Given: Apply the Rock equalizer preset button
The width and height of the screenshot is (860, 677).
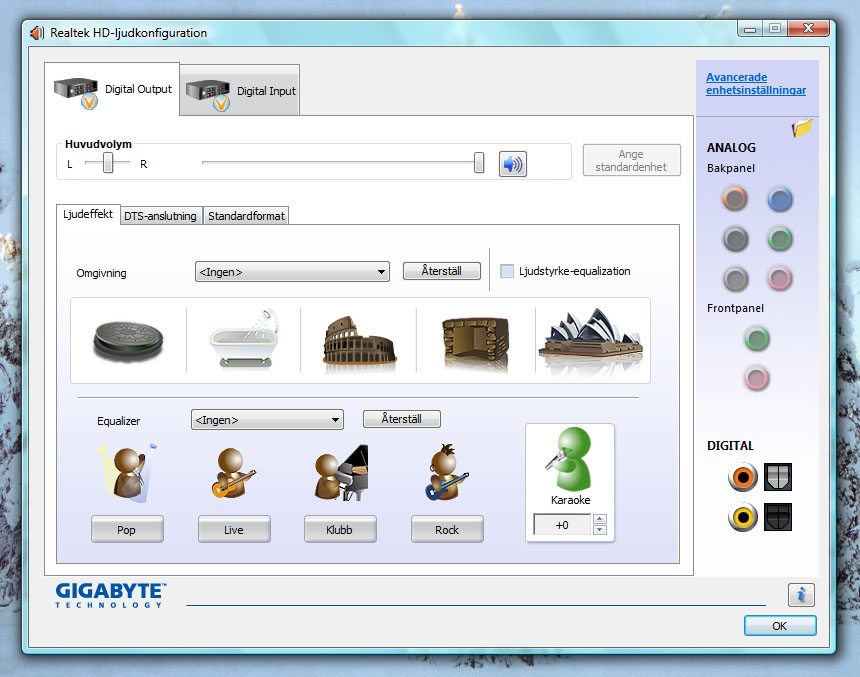Looking at the screenshot, I should tap(447, 529).
